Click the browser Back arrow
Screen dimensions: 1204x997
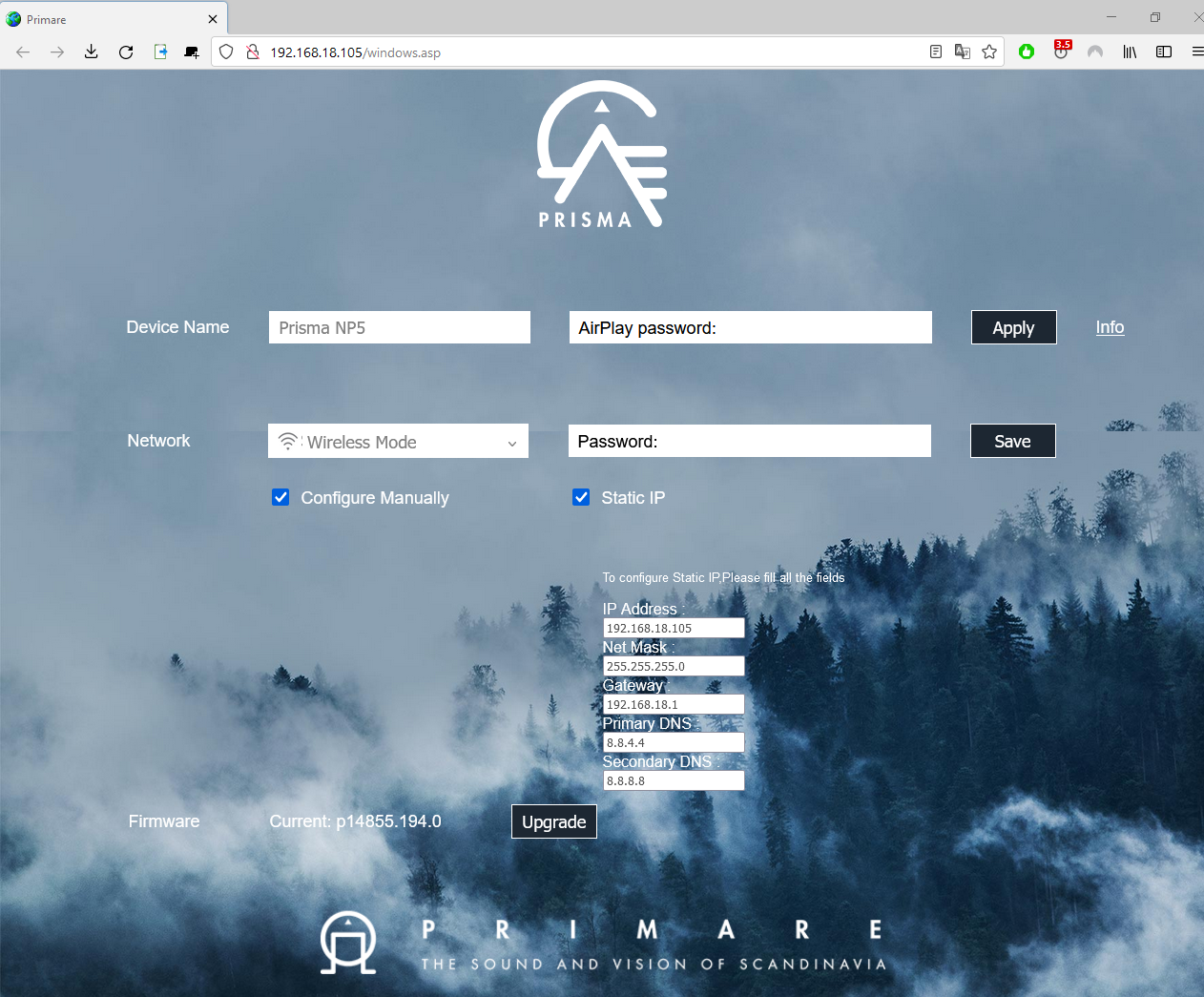tap(23, 52)
